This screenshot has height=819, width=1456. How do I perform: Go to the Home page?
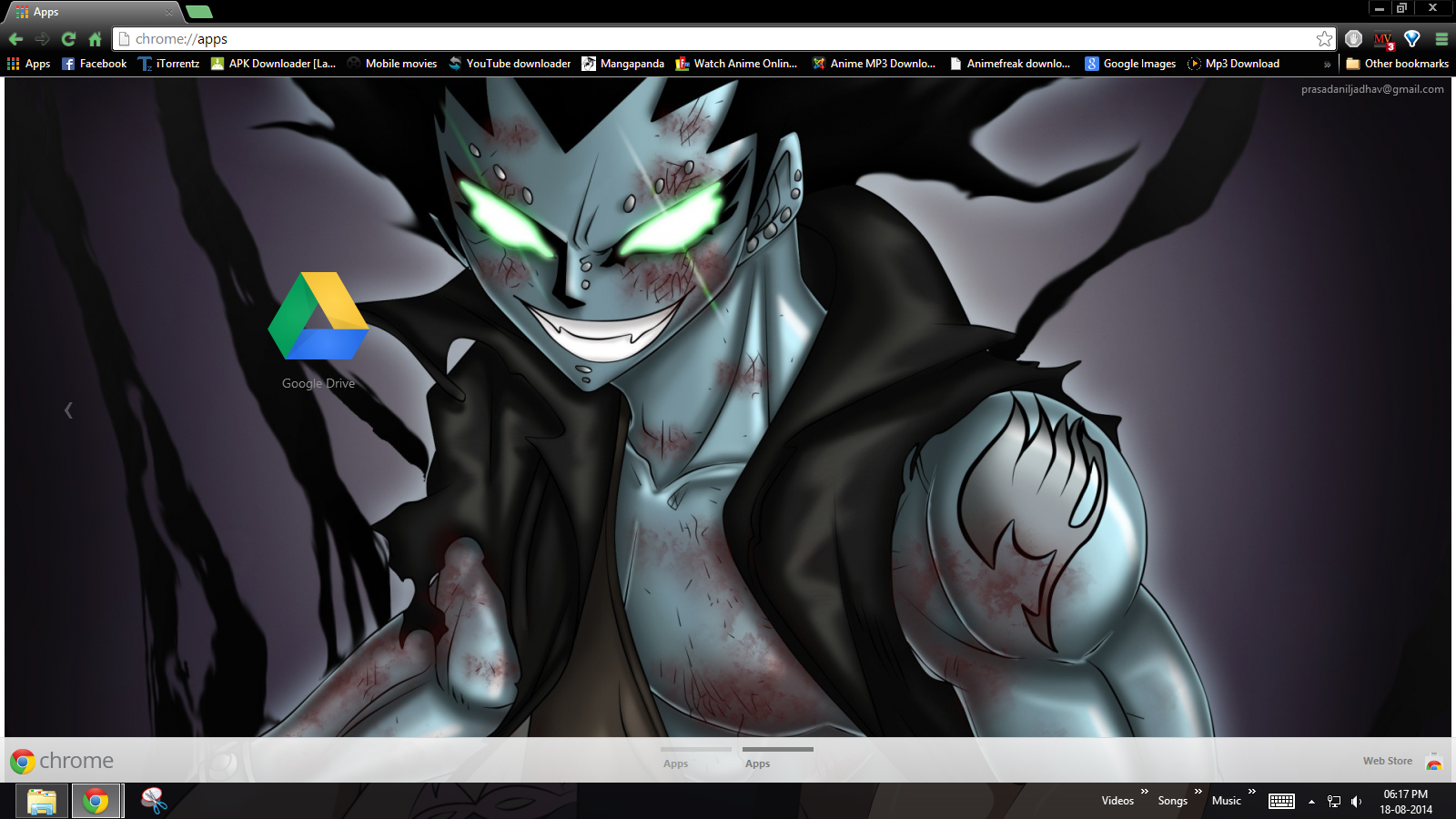[95, 39]
